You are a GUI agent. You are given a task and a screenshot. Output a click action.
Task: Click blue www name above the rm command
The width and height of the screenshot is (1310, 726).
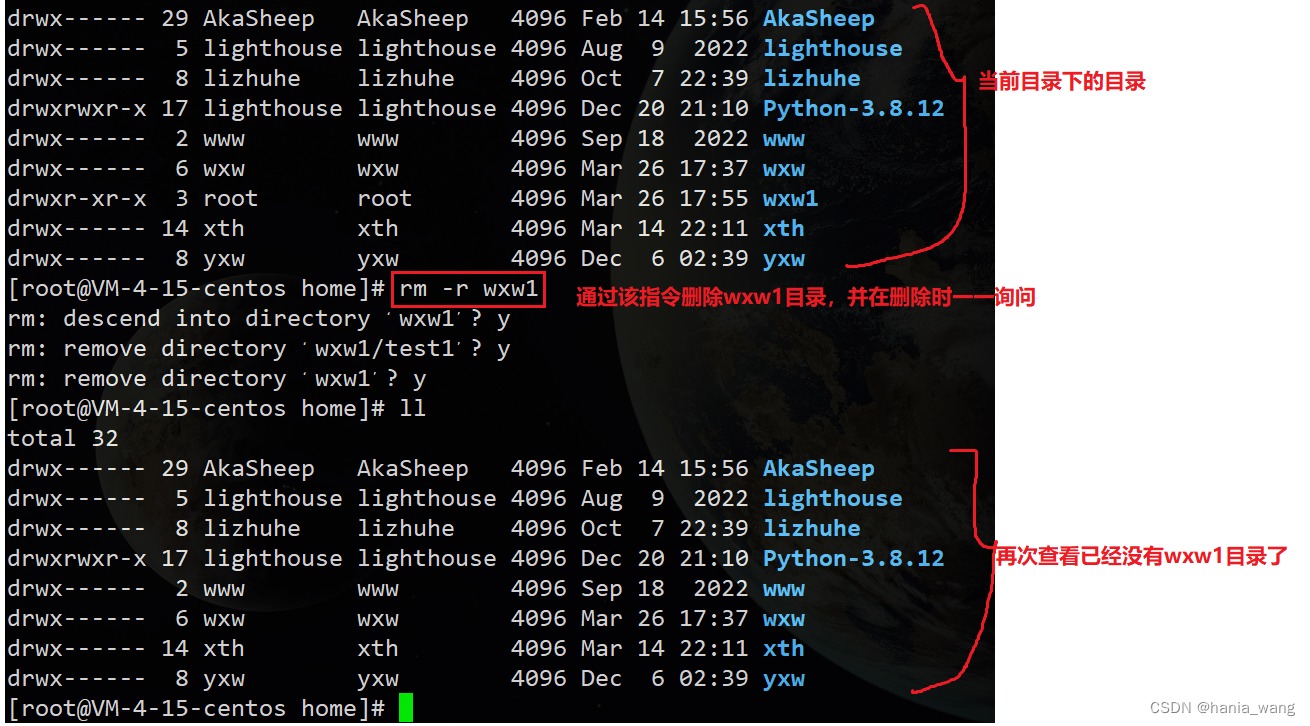coord(783,139)
